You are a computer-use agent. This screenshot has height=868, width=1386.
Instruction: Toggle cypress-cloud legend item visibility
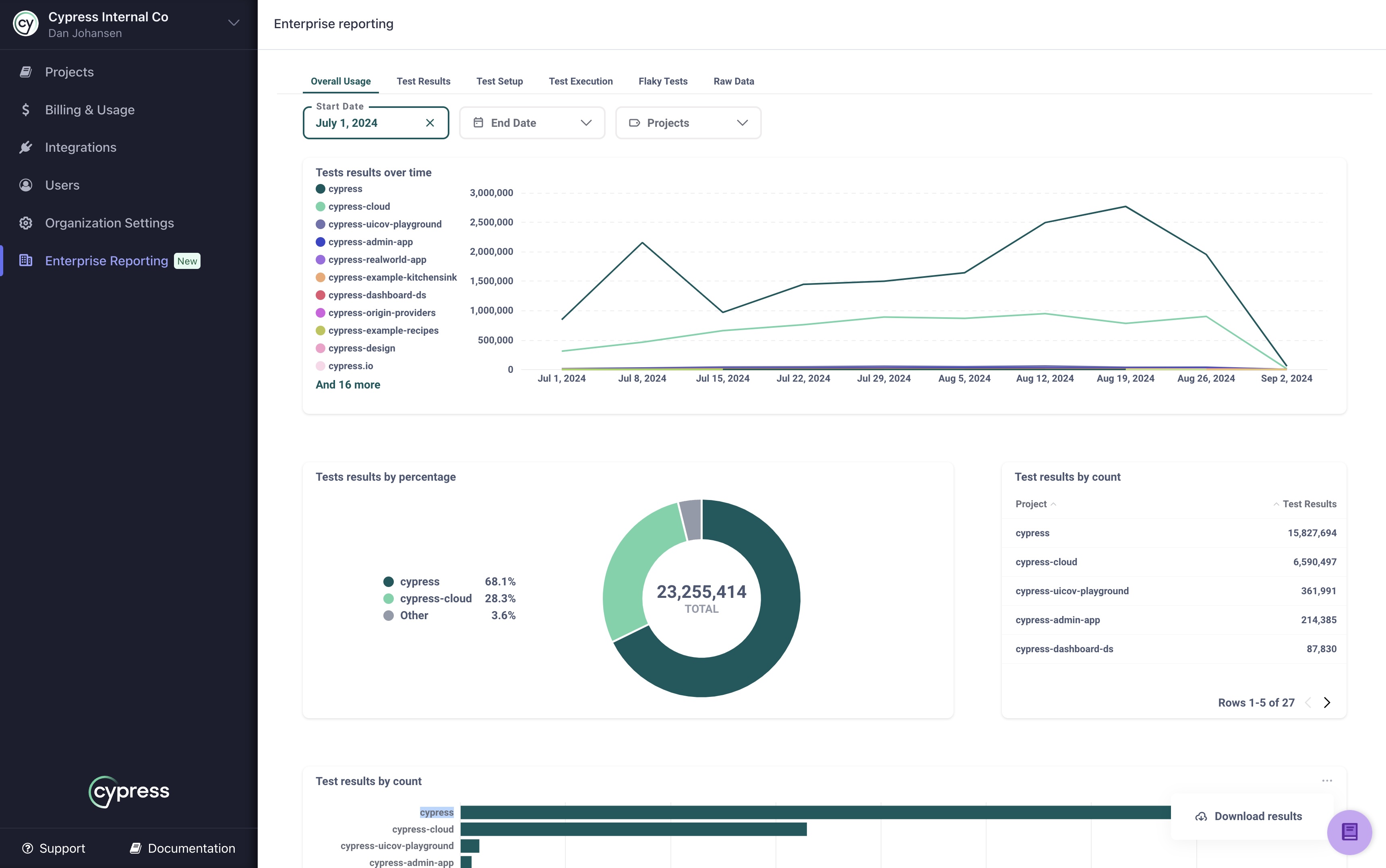pyautogui.click(x=358, y=206)
